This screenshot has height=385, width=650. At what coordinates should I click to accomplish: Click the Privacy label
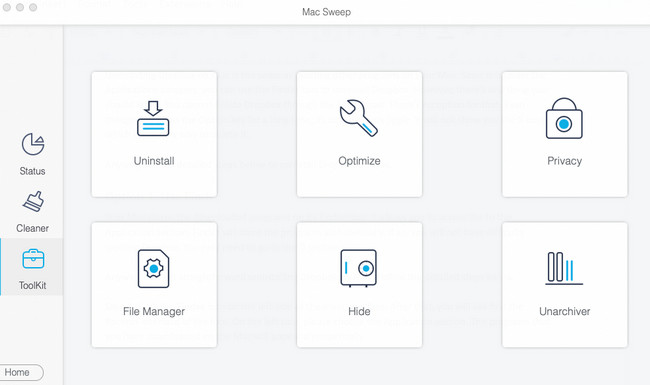point(565,161)
